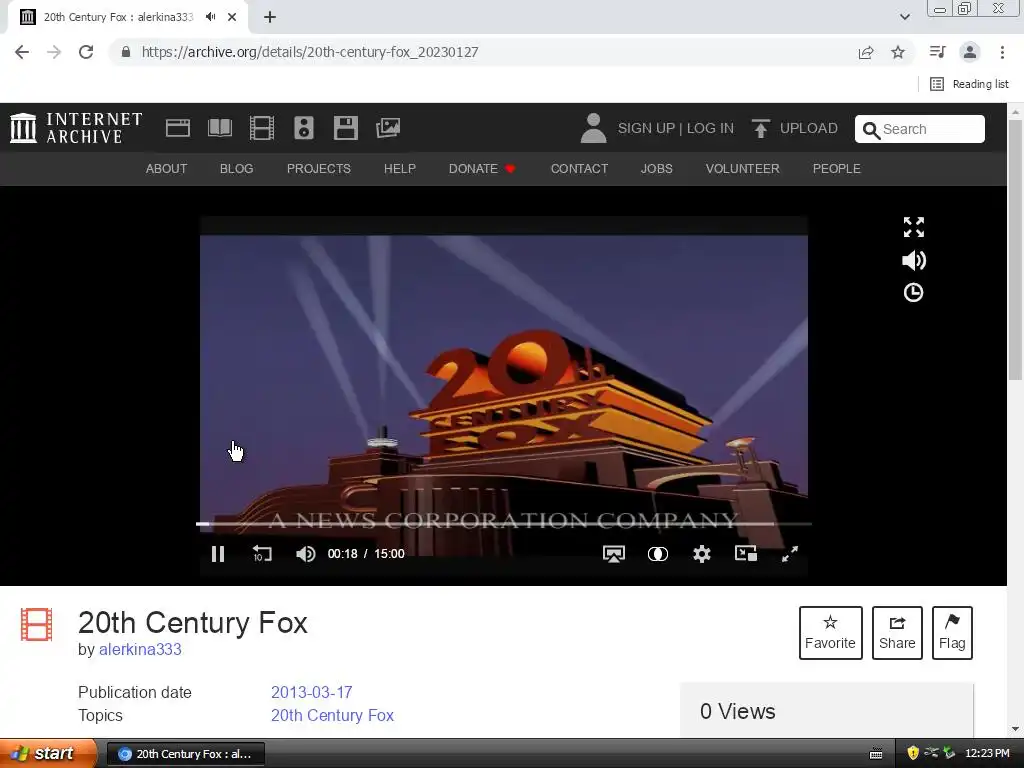Seek on the video progress bar
Viewport: 1024px width, 768px height.
pyautogui.click(x=504, y=524)
